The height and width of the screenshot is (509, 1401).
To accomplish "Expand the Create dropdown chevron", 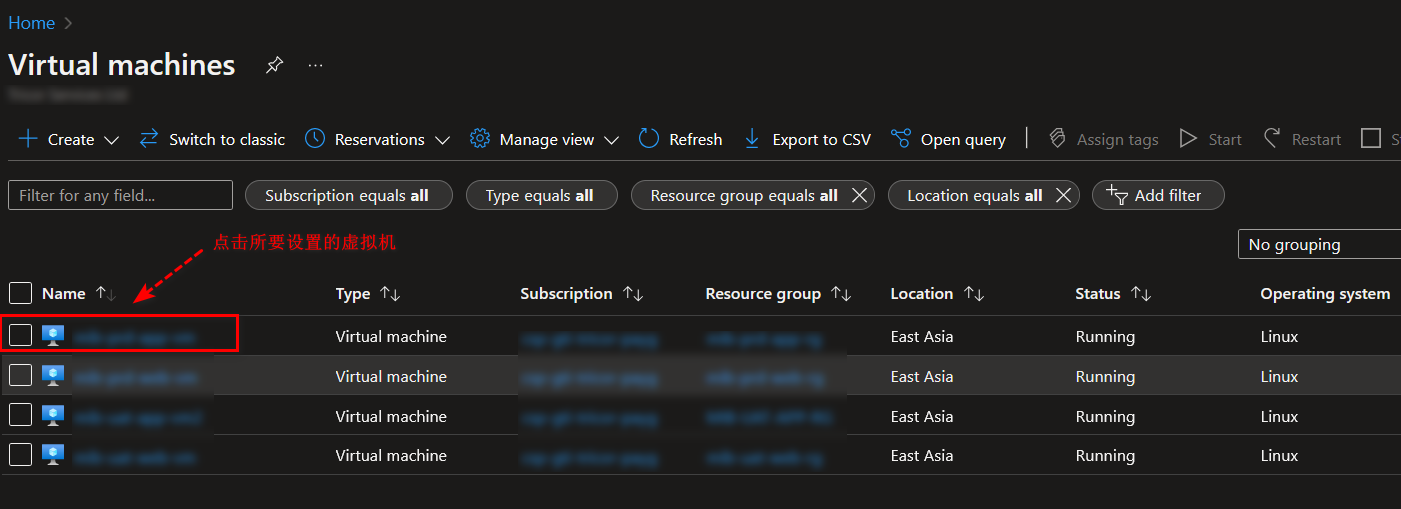I will tap(111, 140).
